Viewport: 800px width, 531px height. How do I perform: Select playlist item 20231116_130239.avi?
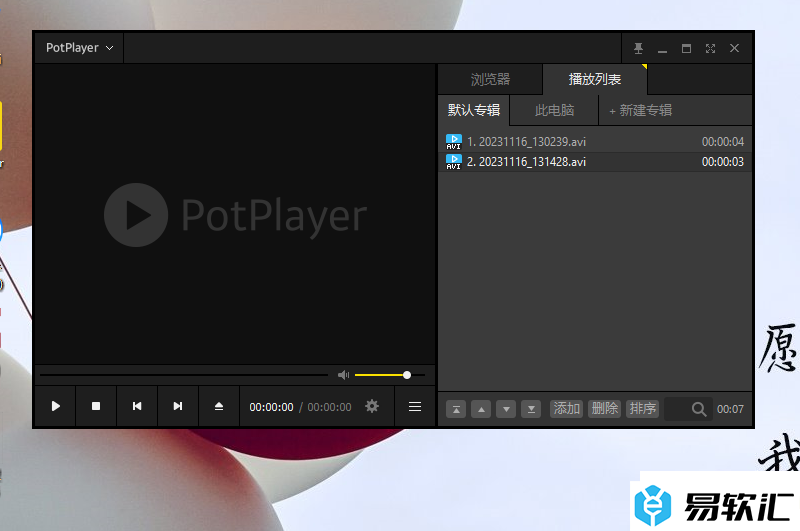pos(595,142)
